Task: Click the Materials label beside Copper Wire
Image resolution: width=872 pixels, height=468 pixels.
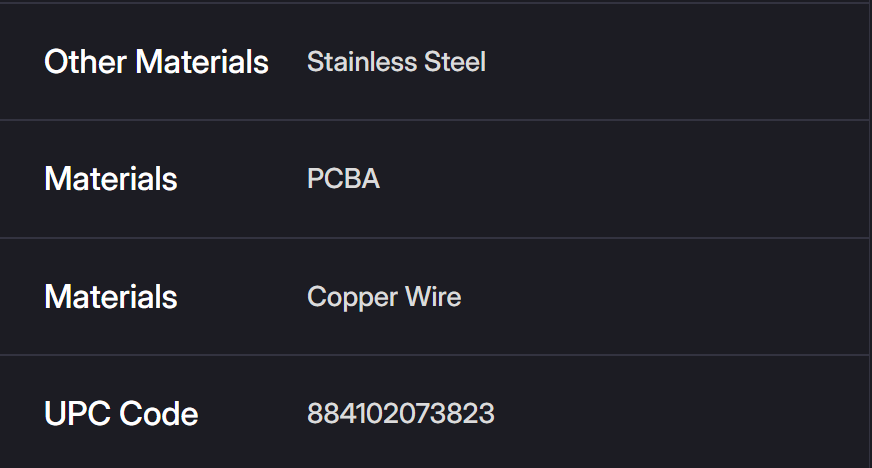Action: tap(111, 297)
